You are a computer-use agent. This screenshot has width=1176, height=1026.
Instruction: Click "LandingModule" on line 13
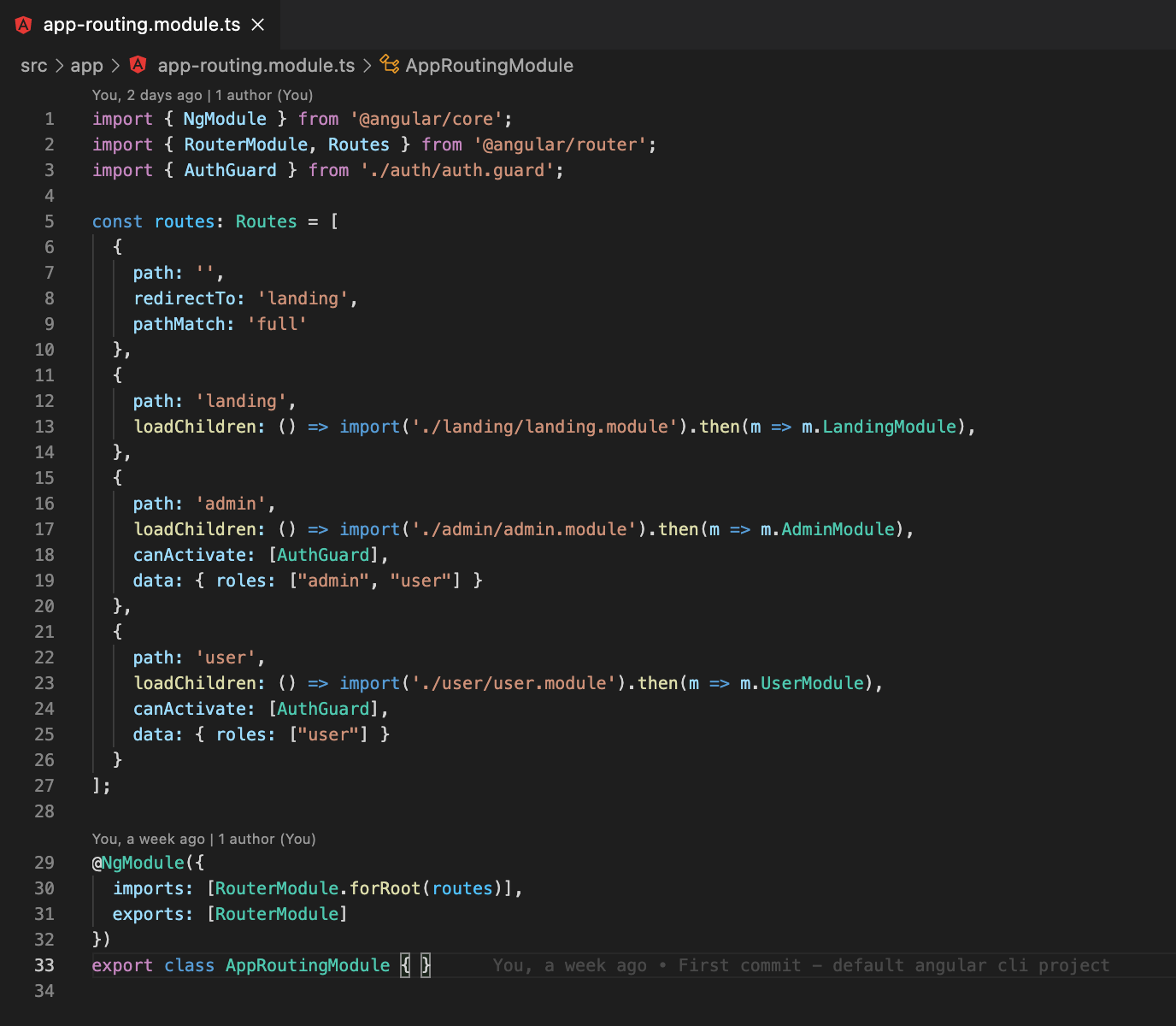pyautogui.click(x=889, y=427)
